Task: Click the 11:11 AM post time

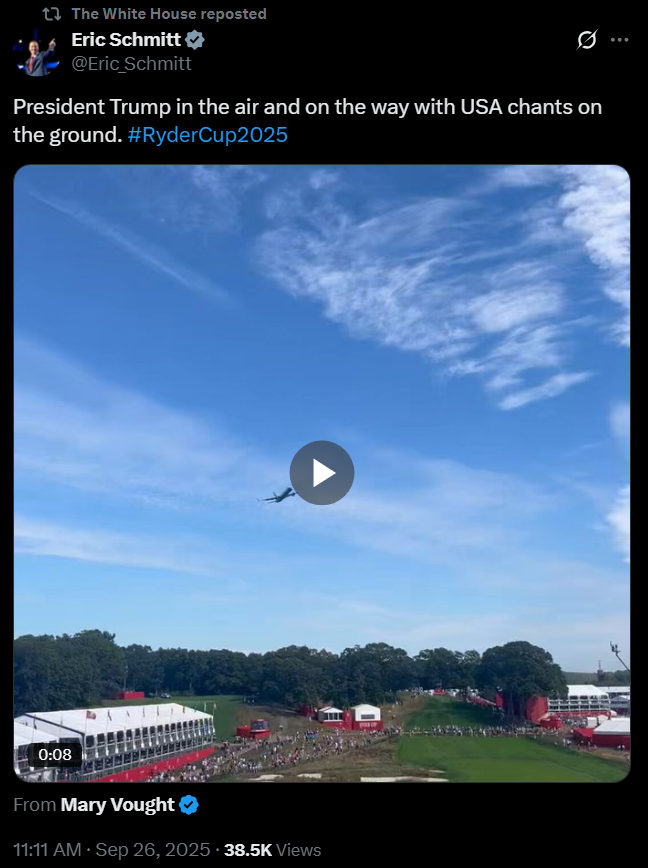Action: pos(47,850)
